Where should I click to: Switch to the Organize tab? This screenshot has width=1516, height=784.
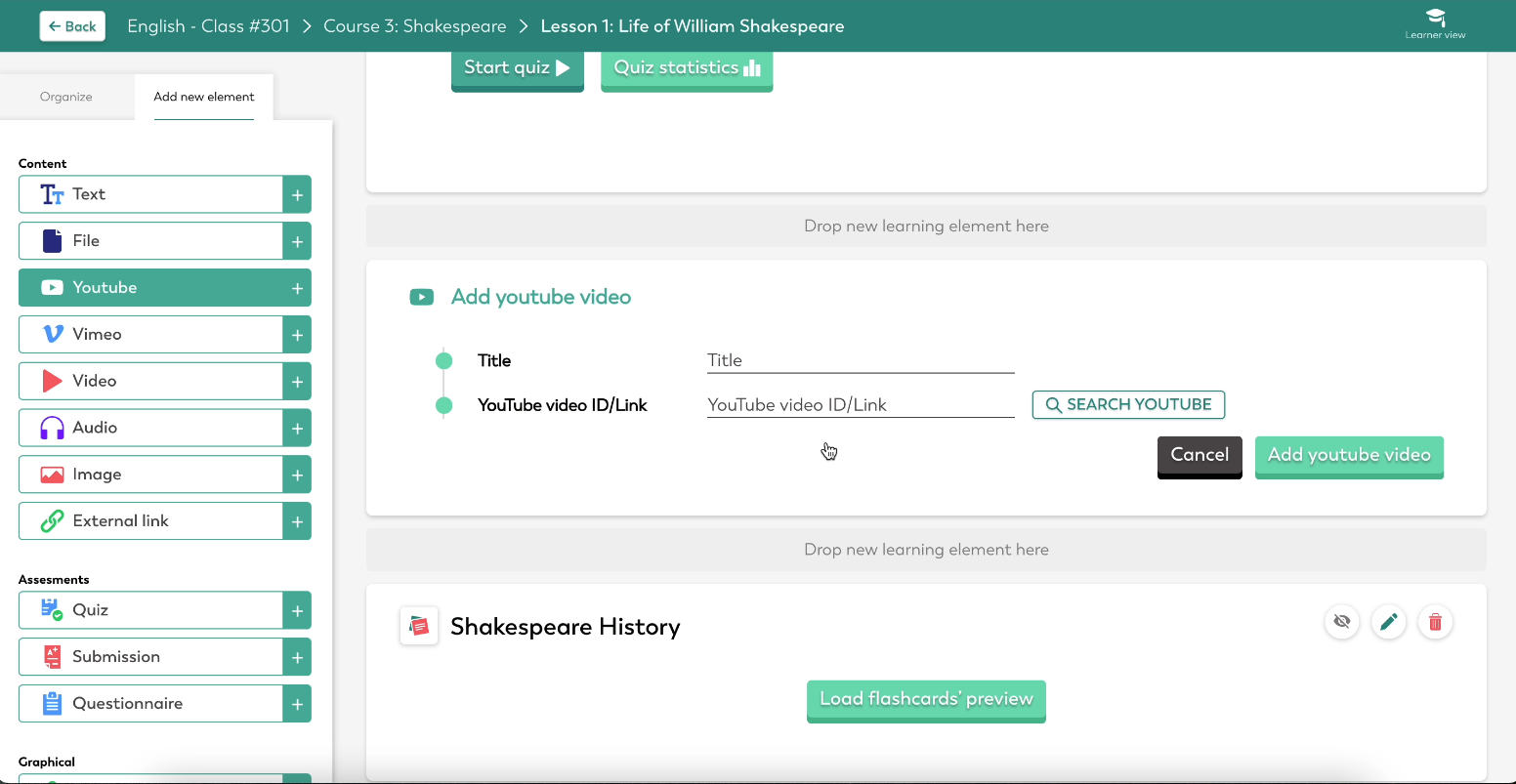point(65,96)
